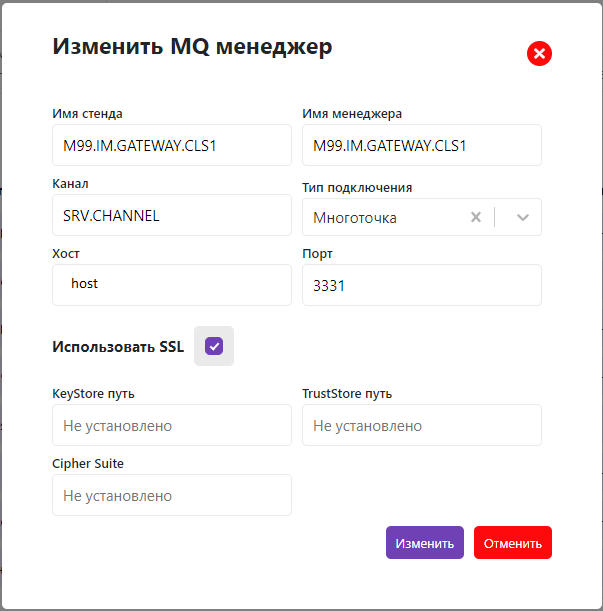Screen dimensions: 603x611
Task: Click the Cipher Suite input field
Action: click(171, 495)
